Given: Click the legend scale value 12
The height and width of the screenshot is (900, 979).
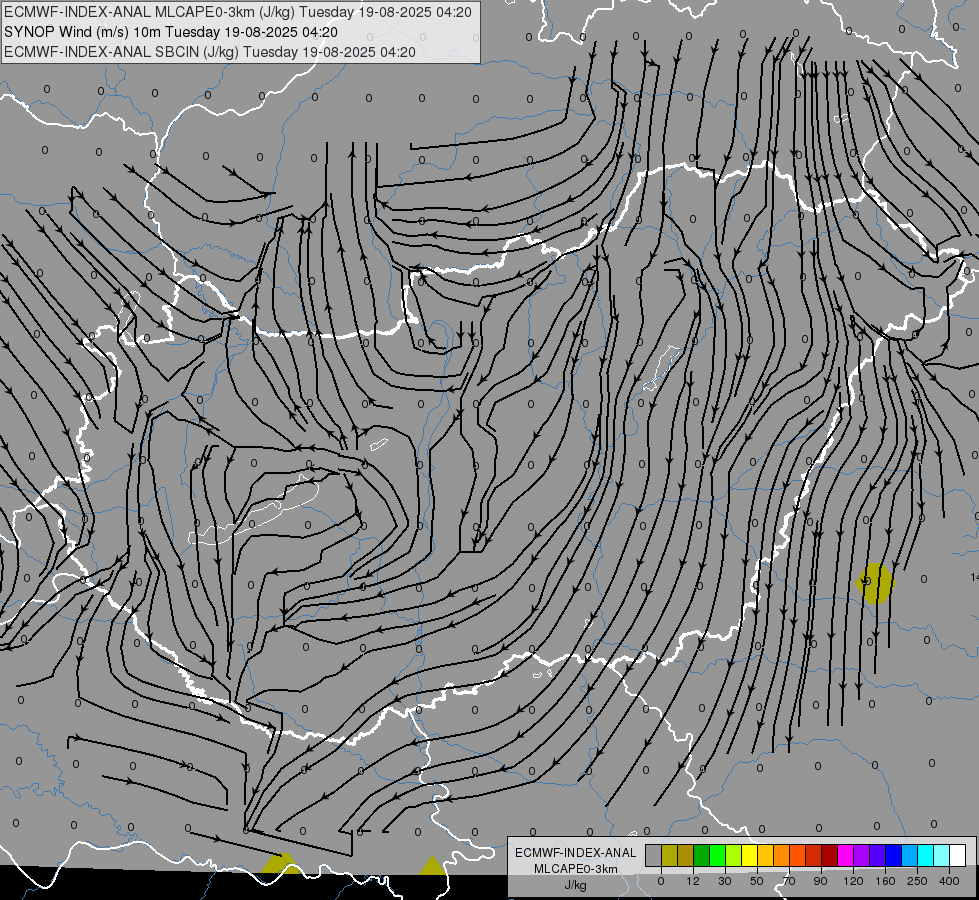Looking at the screenshot, I should click(693, 881).
